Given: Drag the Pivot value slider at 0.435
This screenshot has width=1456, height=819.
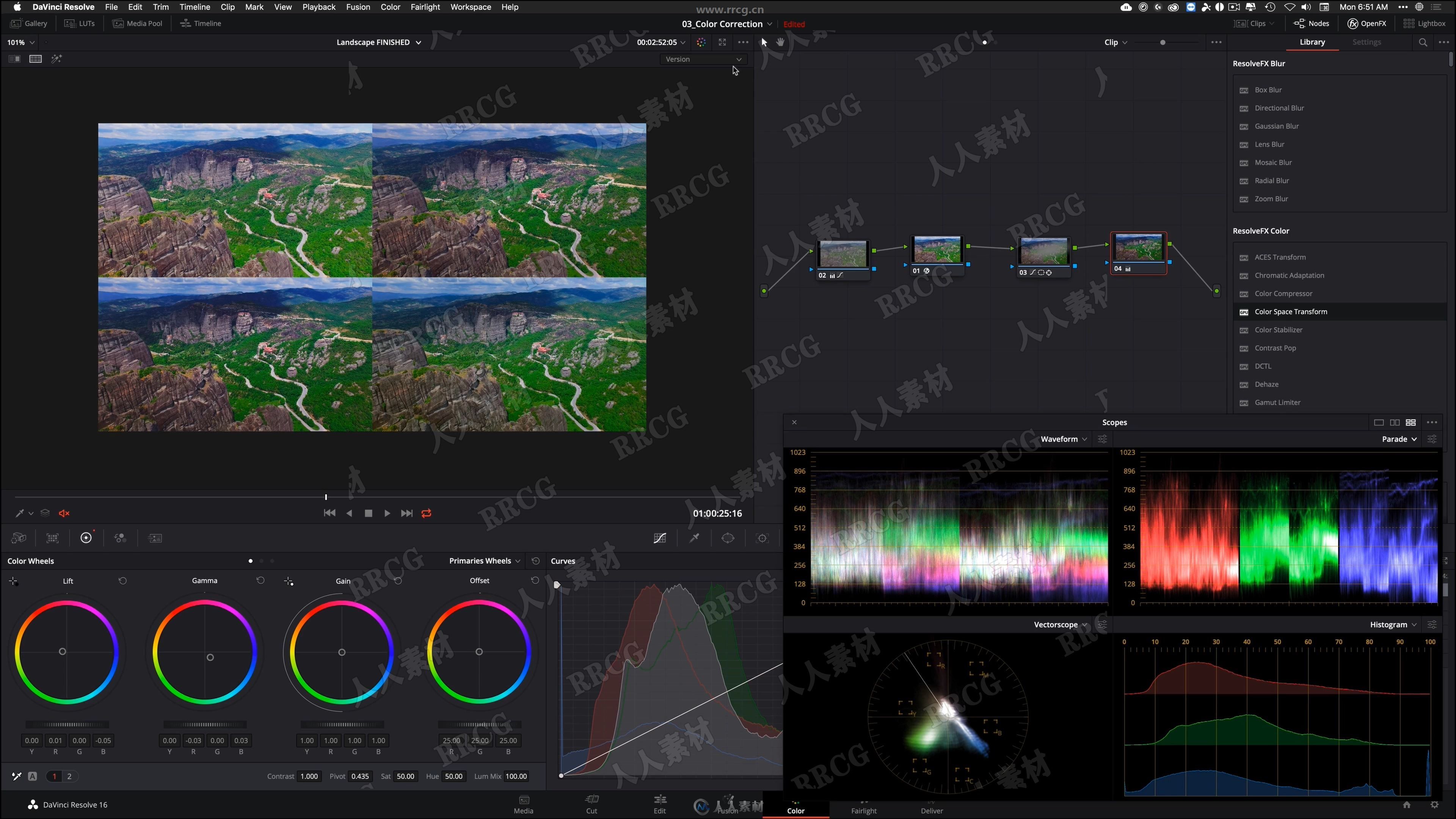Looking at the screenshot, I should pyautogui.click(x=359, y=776).
